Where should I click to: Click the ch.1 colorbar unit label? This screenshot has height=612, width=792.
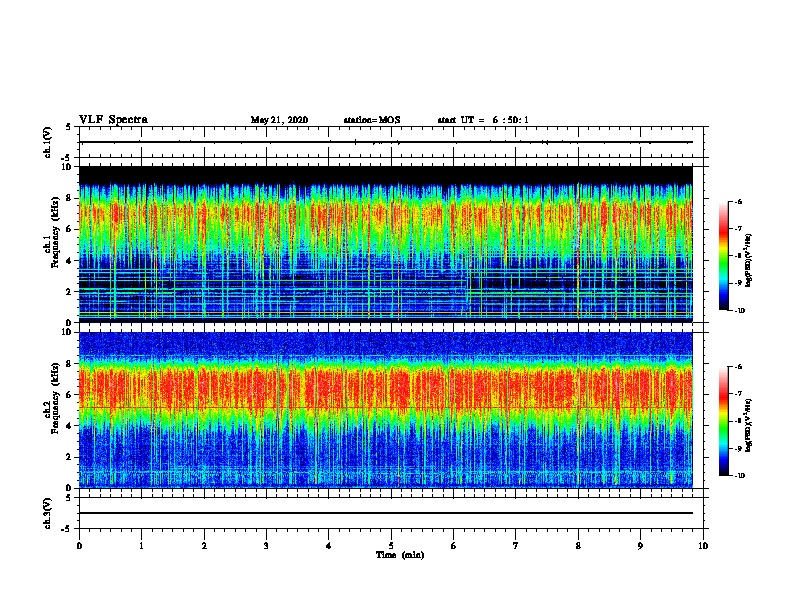point(749,260)
